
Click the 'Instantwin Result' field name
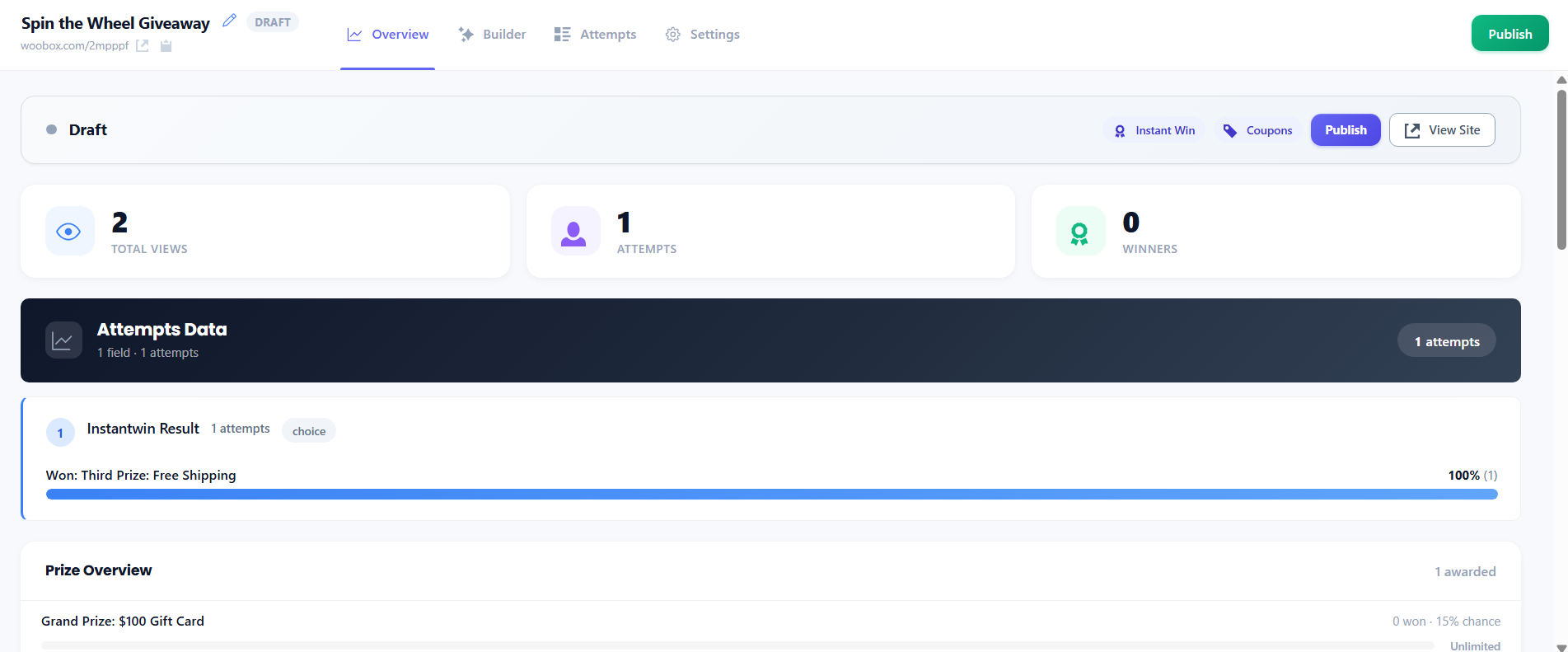click(143, 429)
